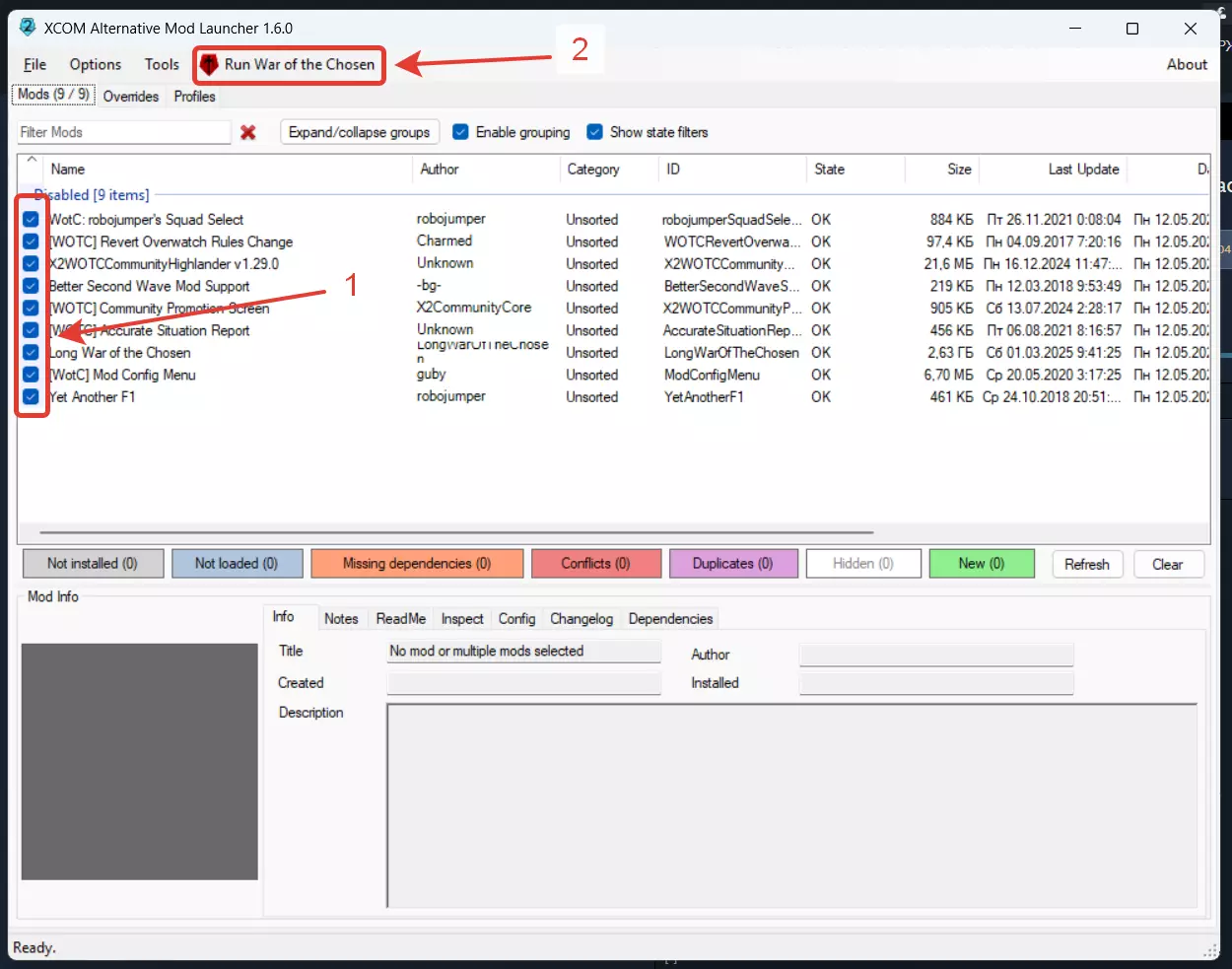Click the Clear button
Viewport: 1232px width, 969px height.
coord(1167,565)
